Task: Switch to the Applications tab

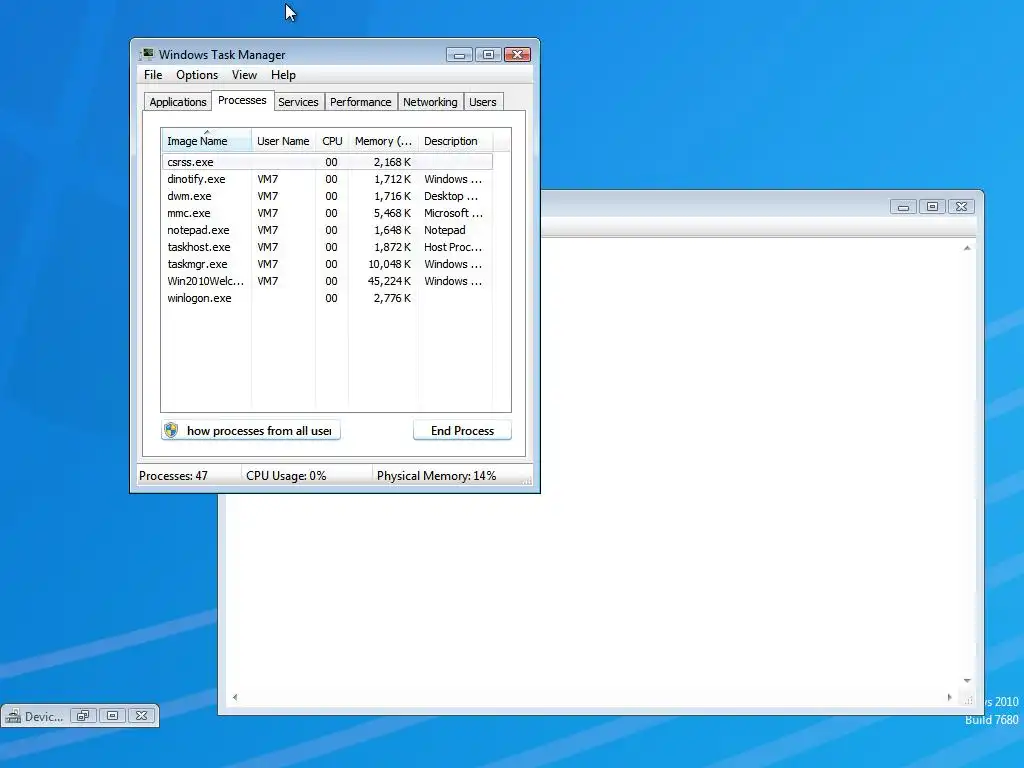Action: coord(178,102)
